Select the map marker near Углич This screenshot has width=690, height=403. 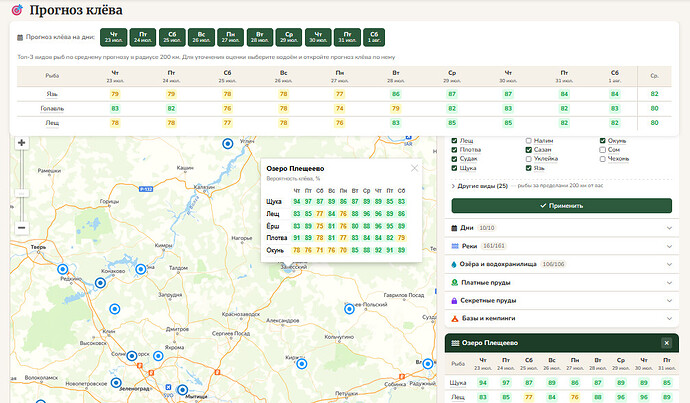(228, 143)
